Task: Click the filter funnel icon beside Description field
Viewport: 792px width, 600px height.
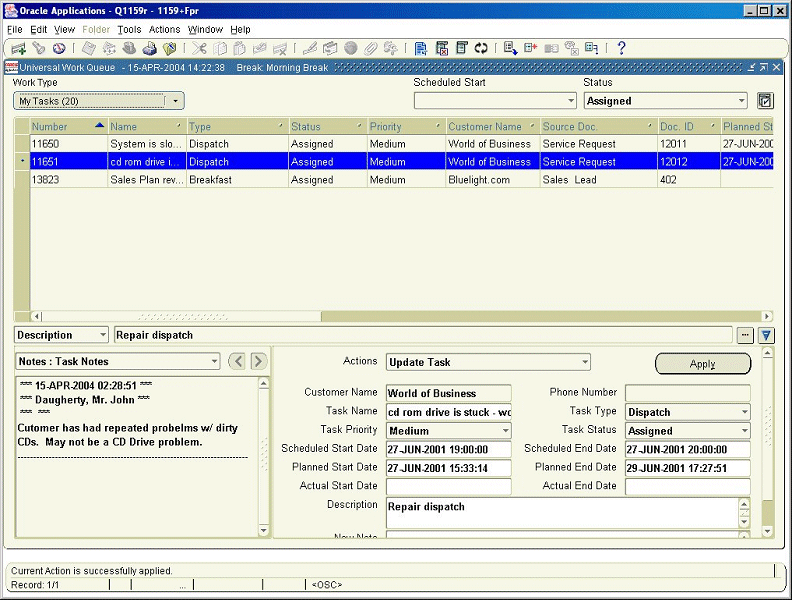Action: (766, 336)
